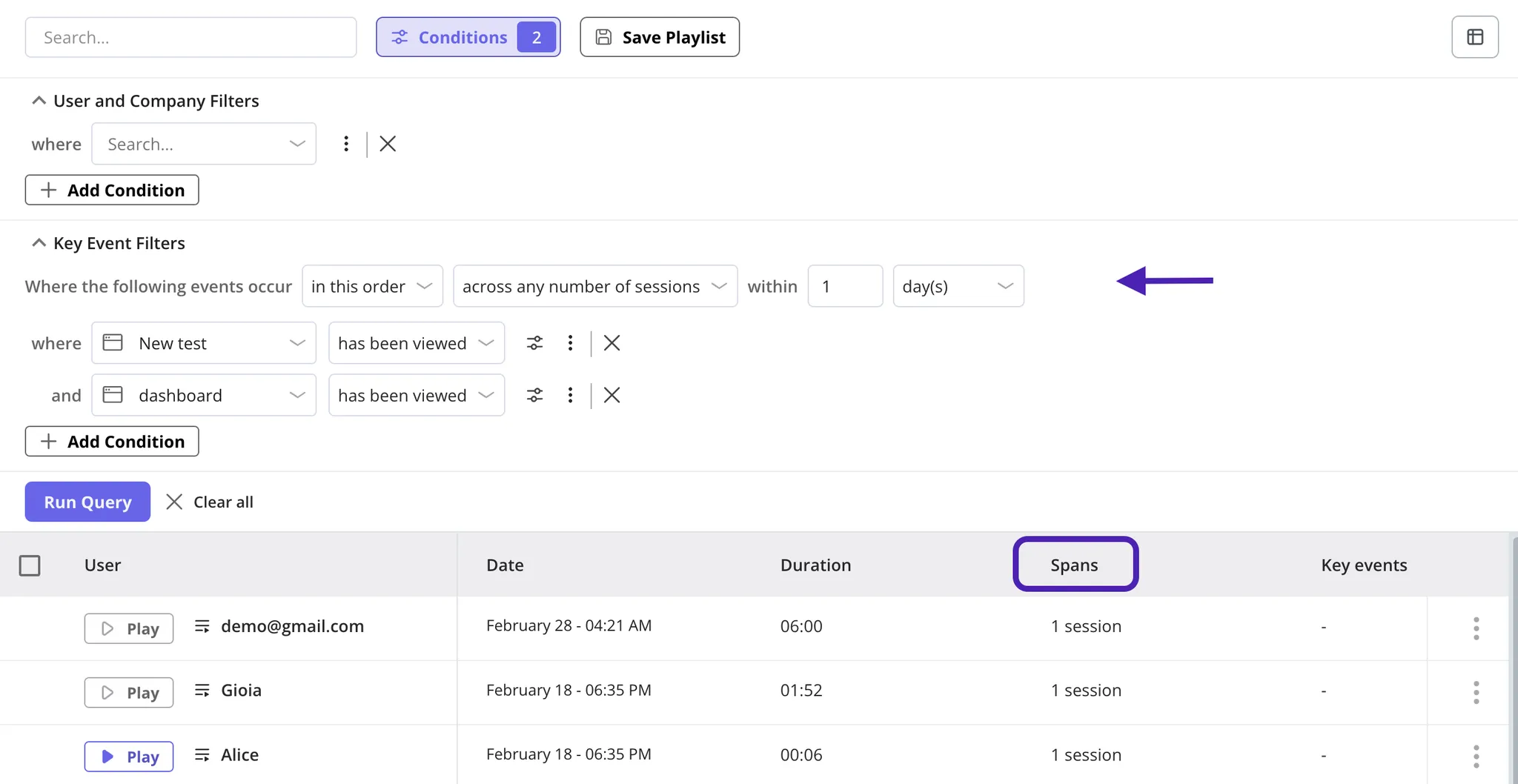
Task: Sort by the Date column header
Action: pos(505,565)
